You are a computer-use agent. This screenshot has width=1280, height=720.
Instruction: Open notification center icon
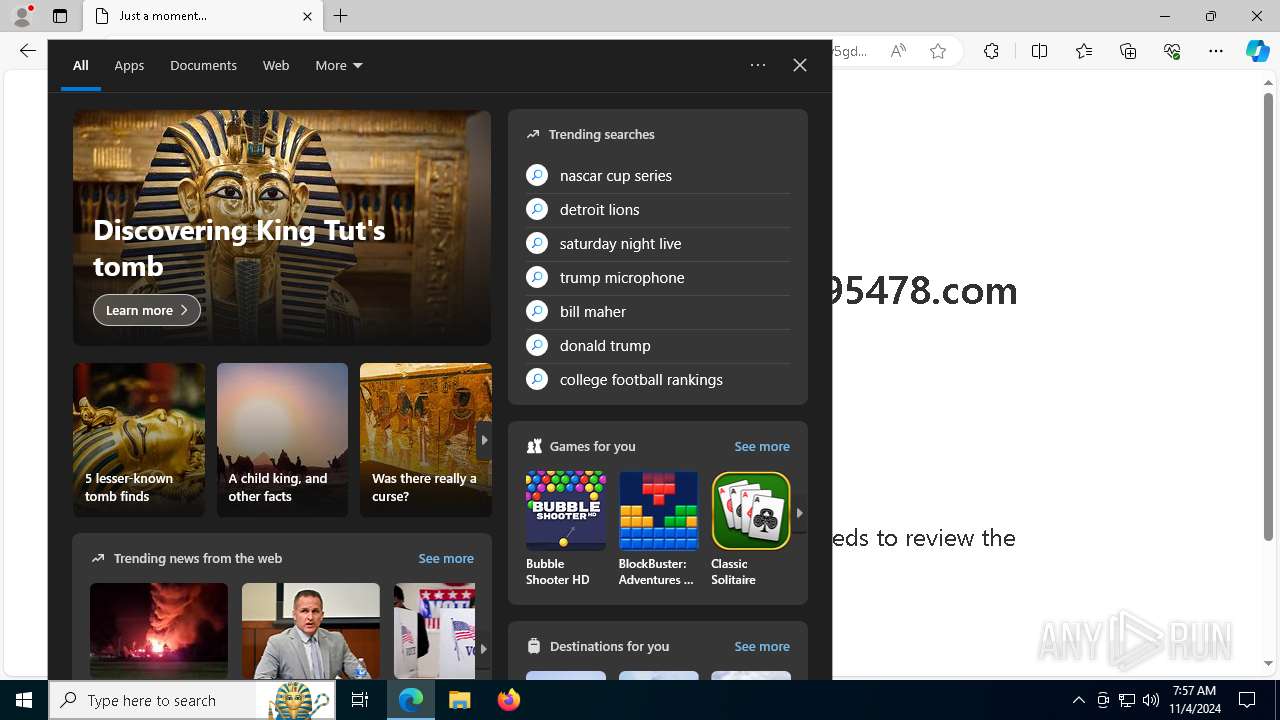point(1247,700)
